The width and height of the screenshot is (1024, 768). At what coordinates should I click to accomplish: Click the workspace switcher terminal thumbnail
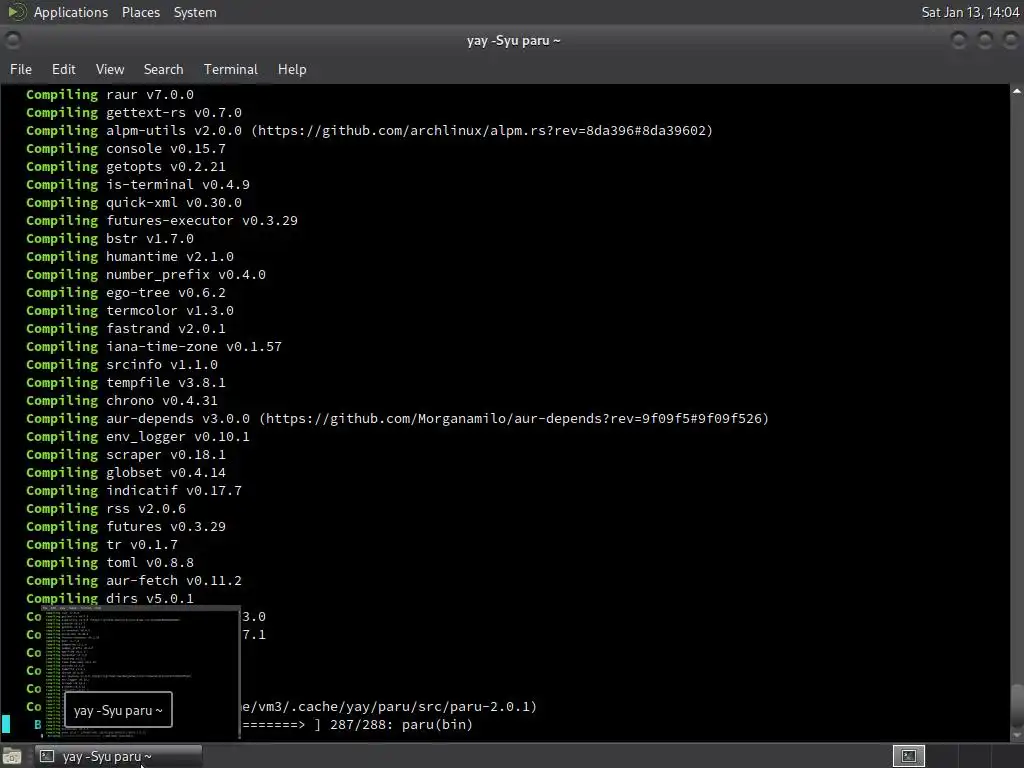click(908, 756)
